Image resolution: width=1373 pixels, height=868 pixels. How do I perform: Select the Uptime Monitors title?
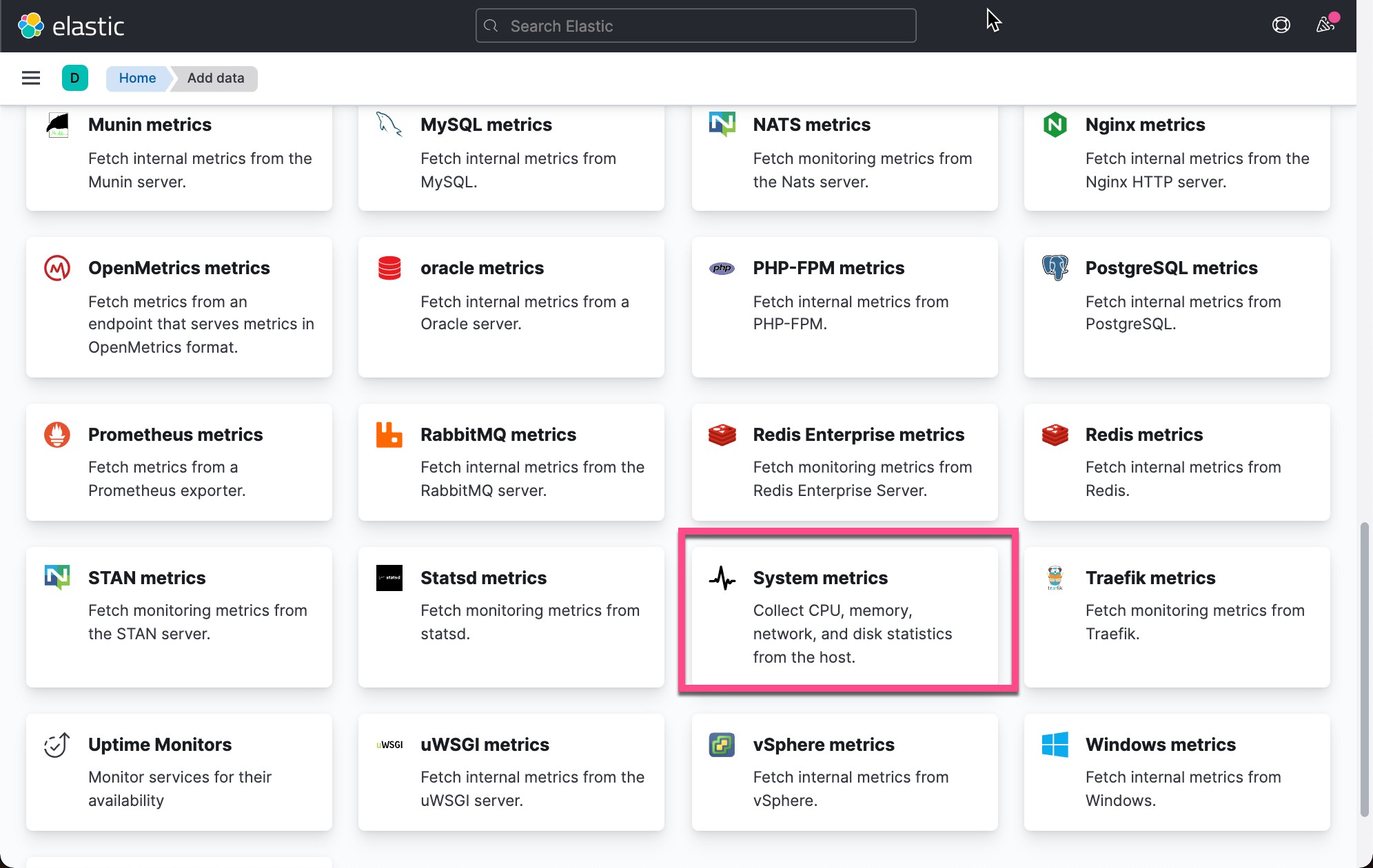coord(160,744)
